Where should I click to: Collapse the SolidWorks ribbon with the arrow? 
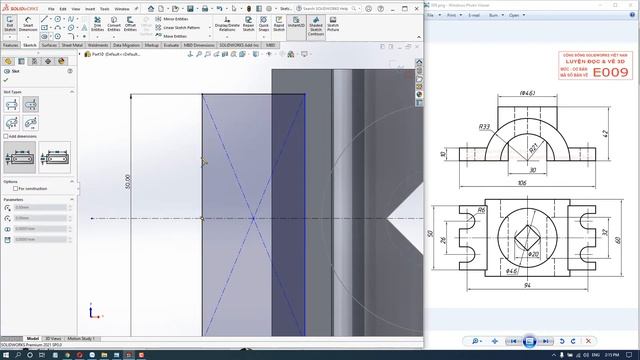pyautogui.click(x=419, y=37)
